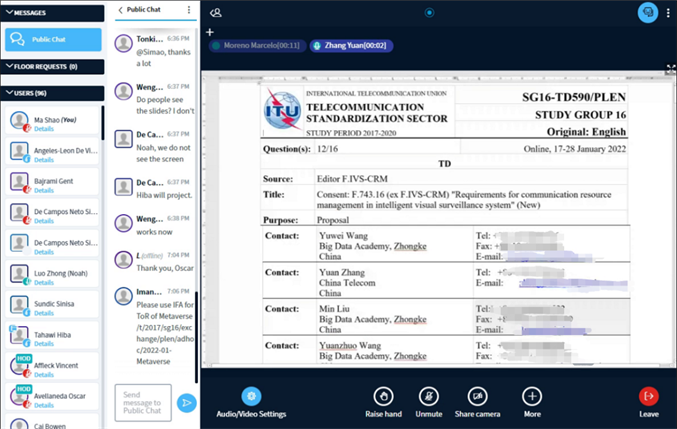This screenshot has height=429, width=677.
Task: Click the Raise hand icon
Action: point(383,396)
